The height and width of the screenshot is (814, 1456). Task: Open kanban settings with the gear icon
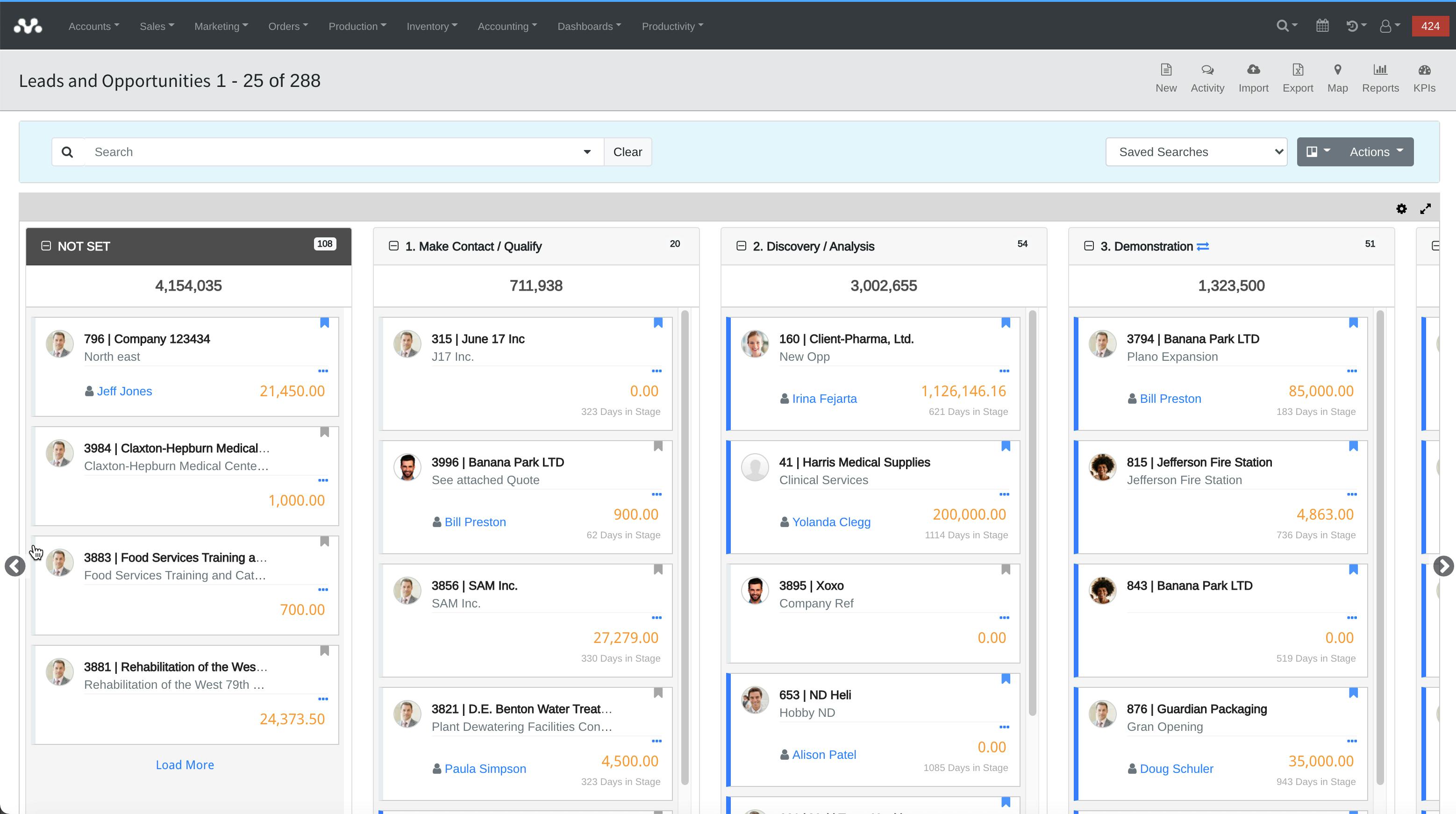click(x=1401, y=208)
